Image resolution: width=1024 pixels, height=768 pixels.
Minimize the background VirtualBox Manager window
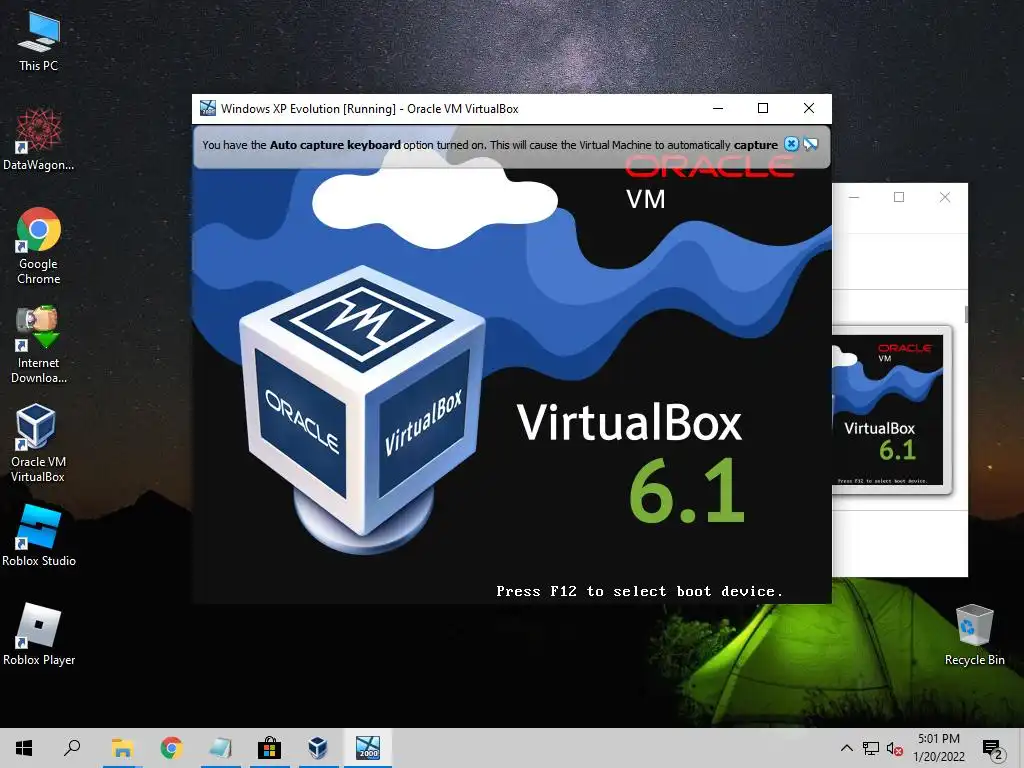click(854, 197)
